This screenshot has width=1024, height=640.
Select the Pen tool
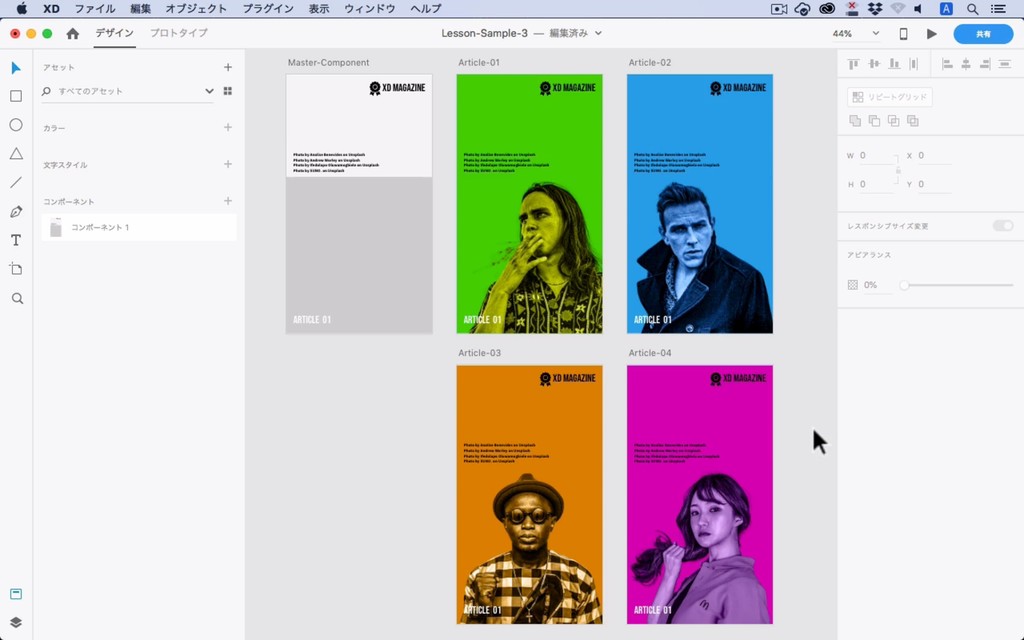click(16, 212)
